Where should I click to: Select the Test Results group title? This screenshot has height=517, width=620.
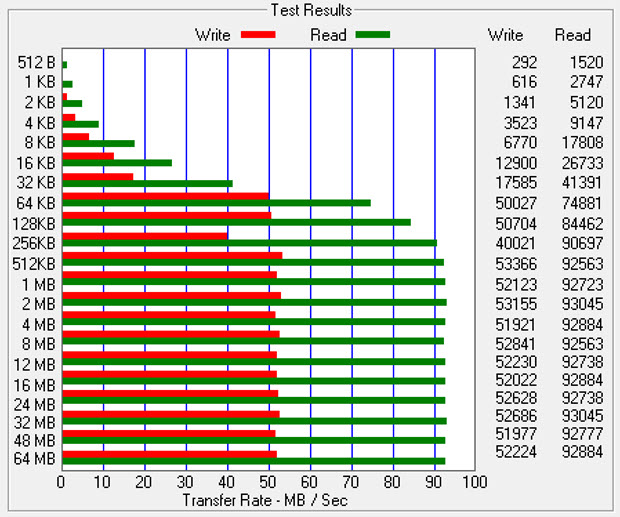point(311,10)
